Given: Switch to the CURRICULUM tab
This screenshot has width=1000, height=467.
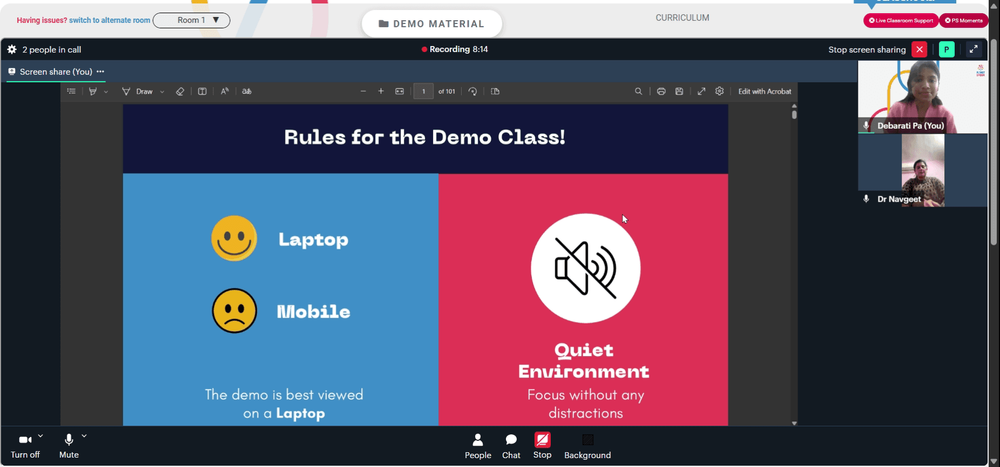Looking at the screenshot, I should (682, 18).
